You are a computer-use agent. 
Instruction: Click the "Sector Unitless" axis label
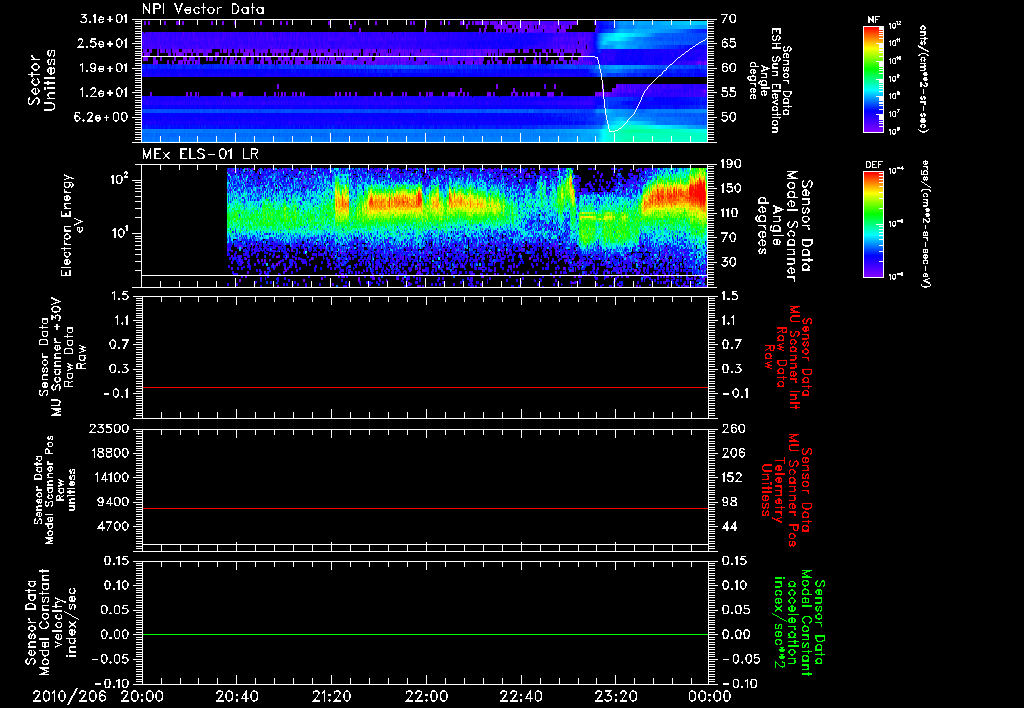point(42,80)
